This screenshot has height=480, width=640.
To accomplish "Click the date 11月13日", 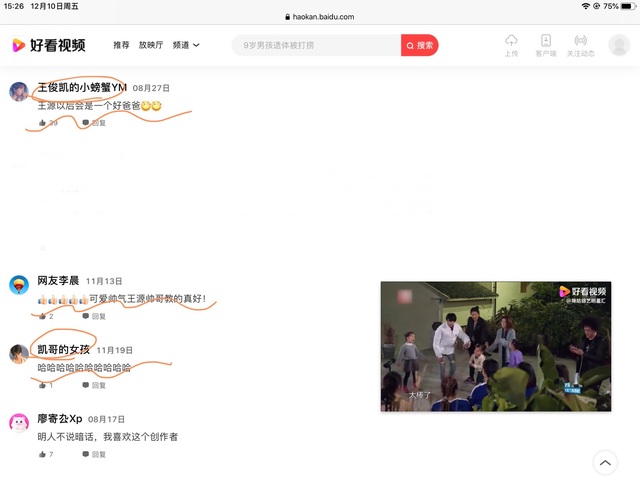I will 104,281.
